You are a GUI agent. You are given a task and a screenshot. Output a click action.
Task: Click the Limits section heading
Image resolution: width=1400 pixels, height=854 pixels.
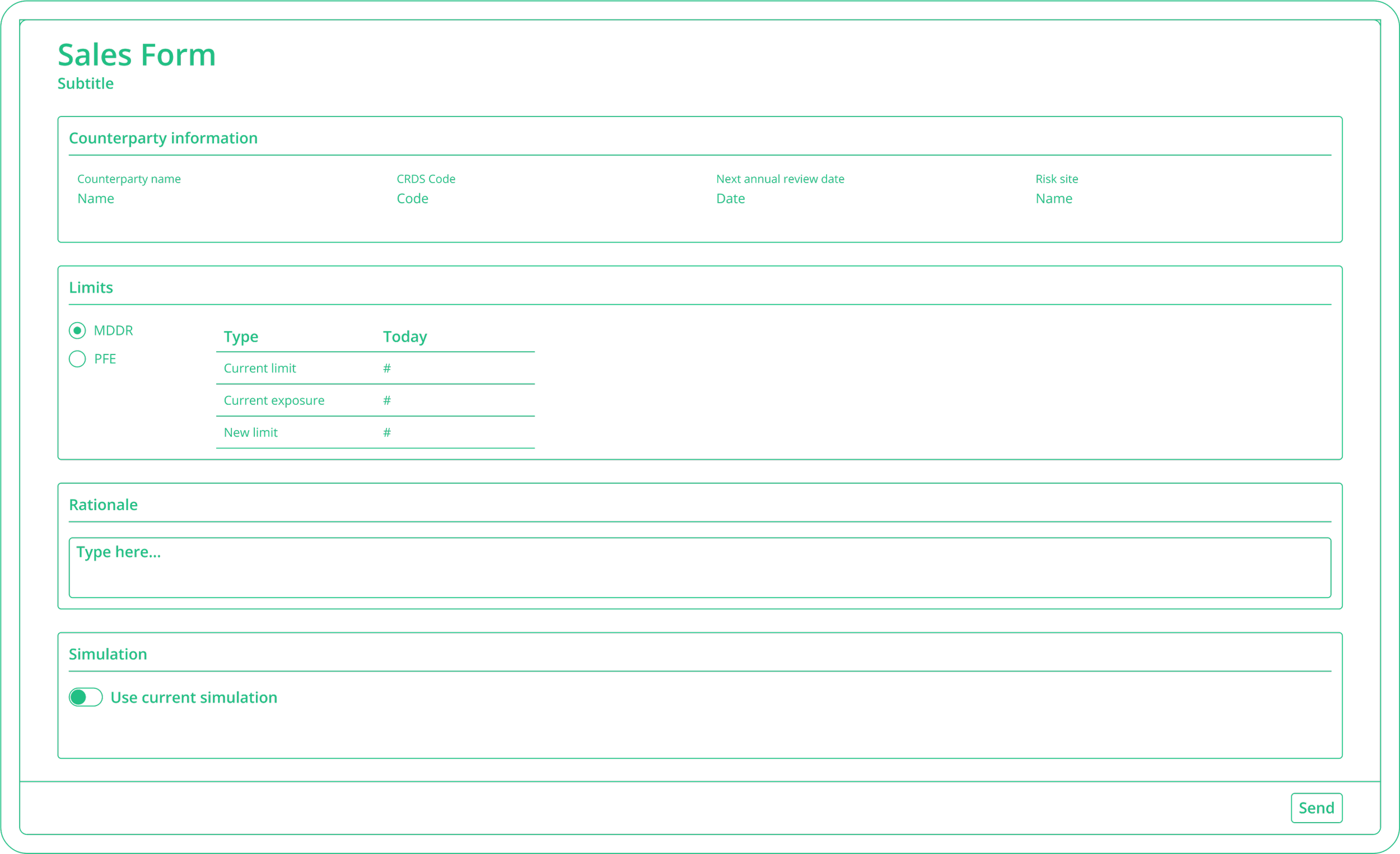[91, 288]
